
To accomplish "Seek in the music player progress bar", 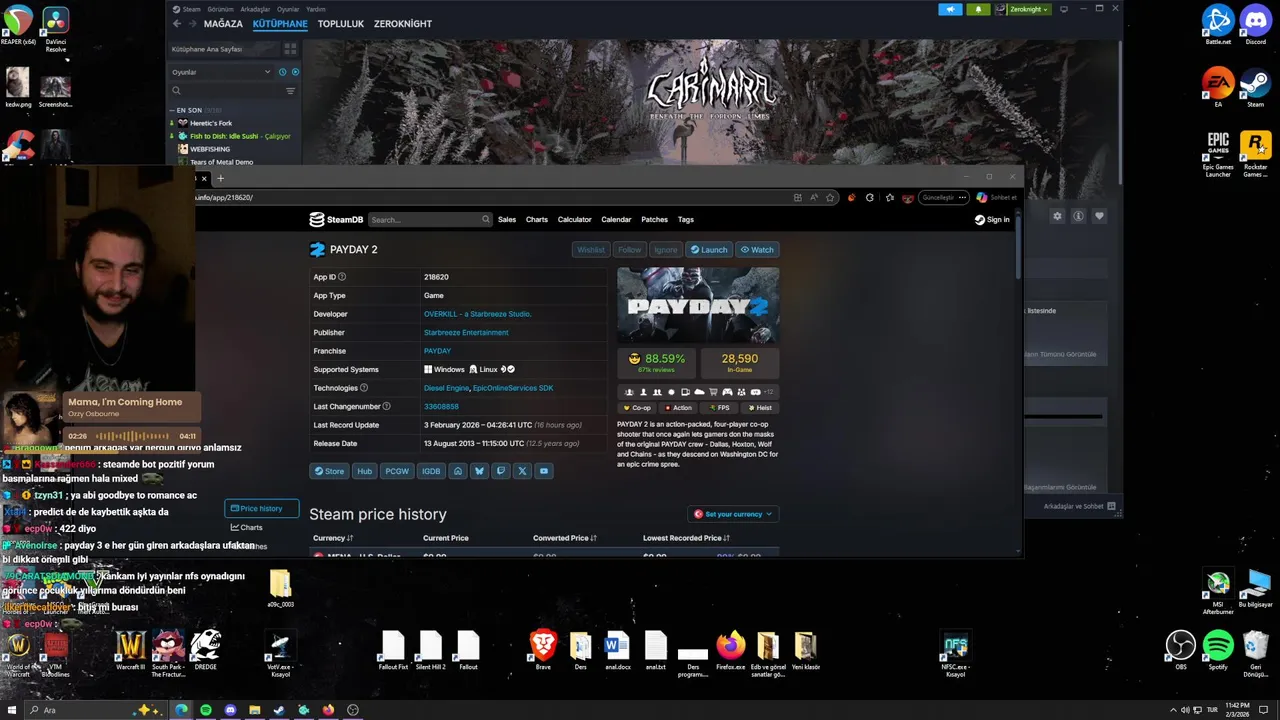I will (132, 436).
